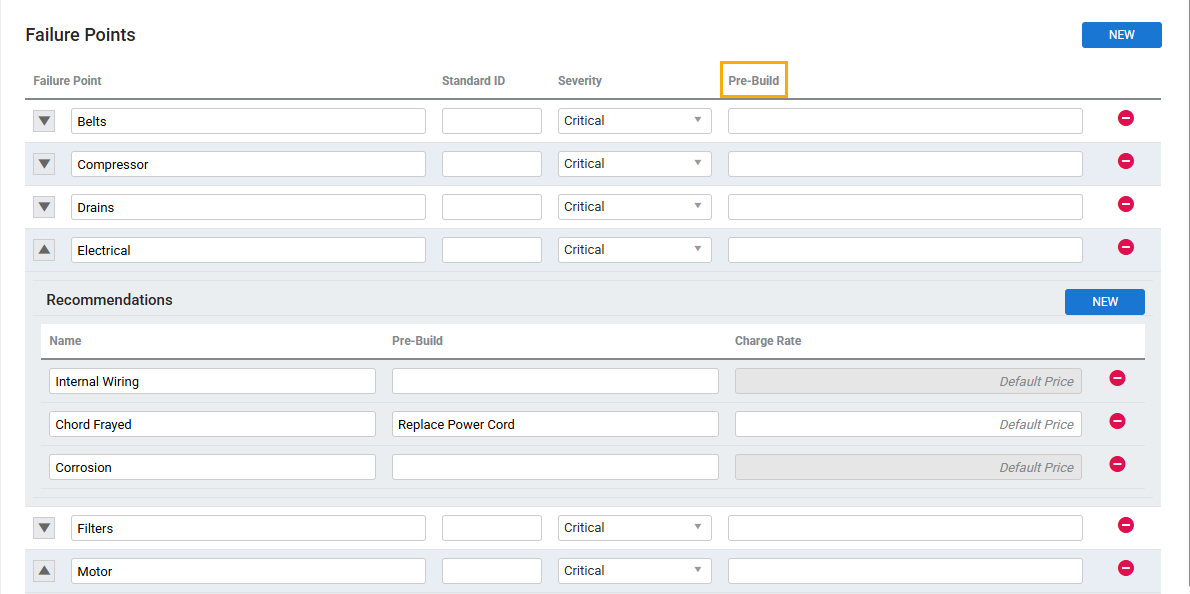
Task: Delete the Internal Wiring recommendation
Action: [1117, 378]
